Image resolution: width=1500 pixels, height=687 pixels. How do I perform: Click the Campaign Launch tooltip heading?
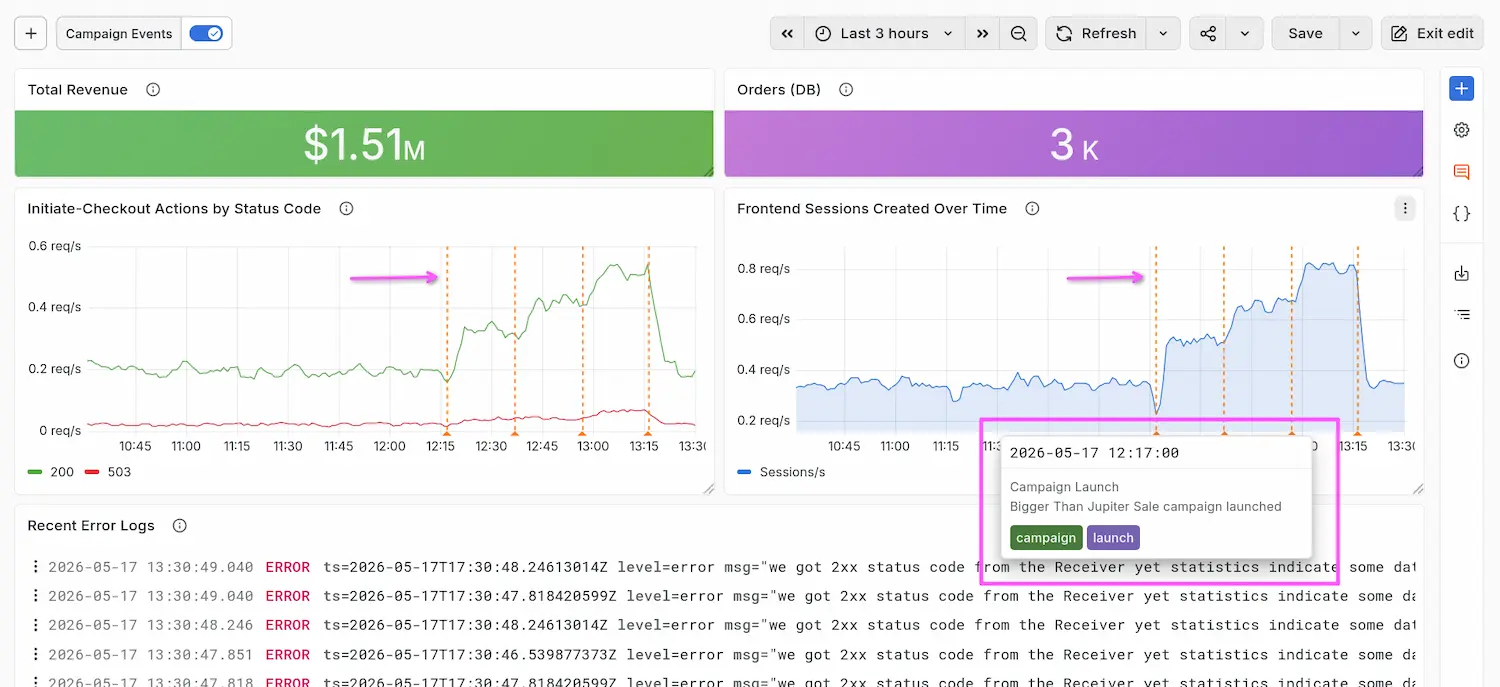coord(1064,487)
